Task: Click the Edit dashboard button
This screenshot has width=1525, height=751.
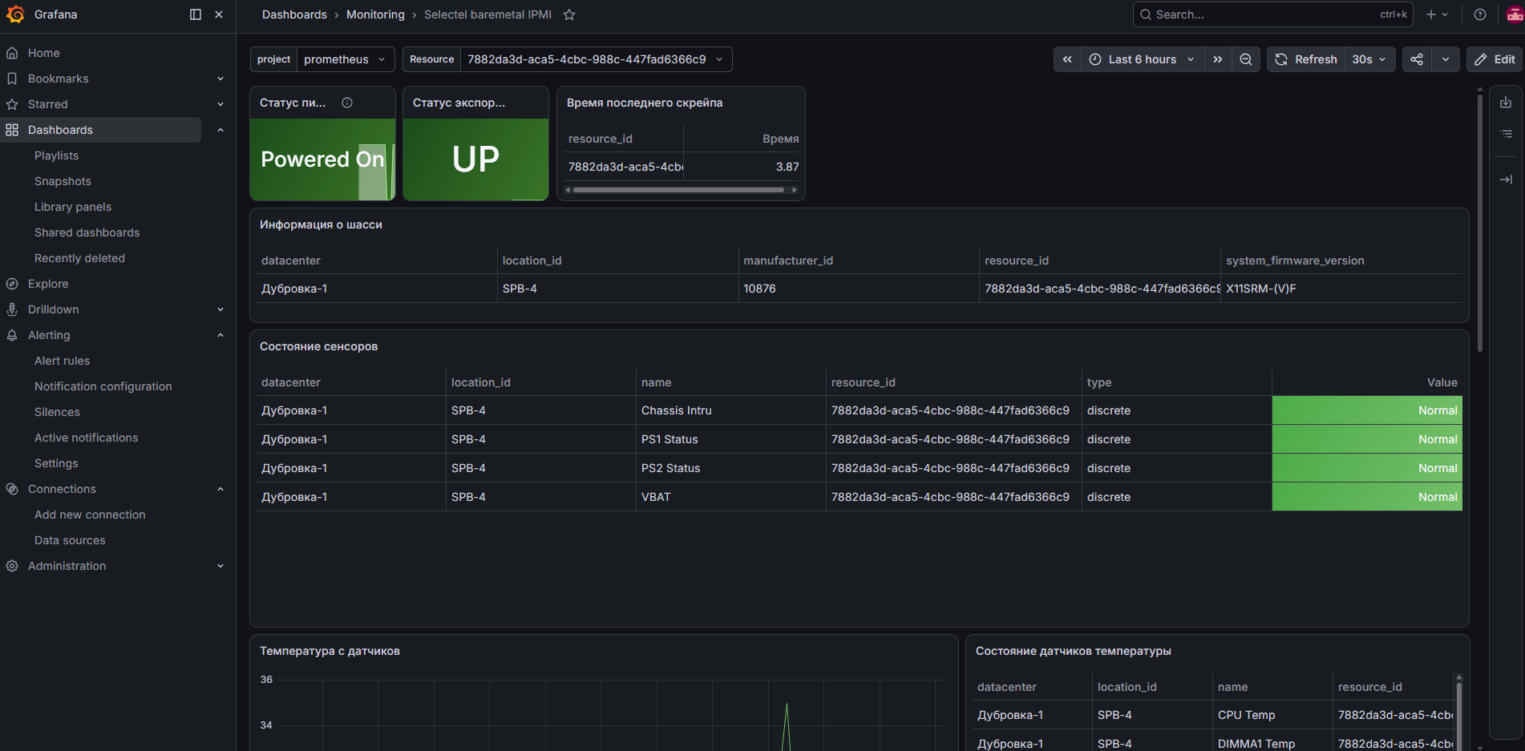Action: click(1494, 60)
